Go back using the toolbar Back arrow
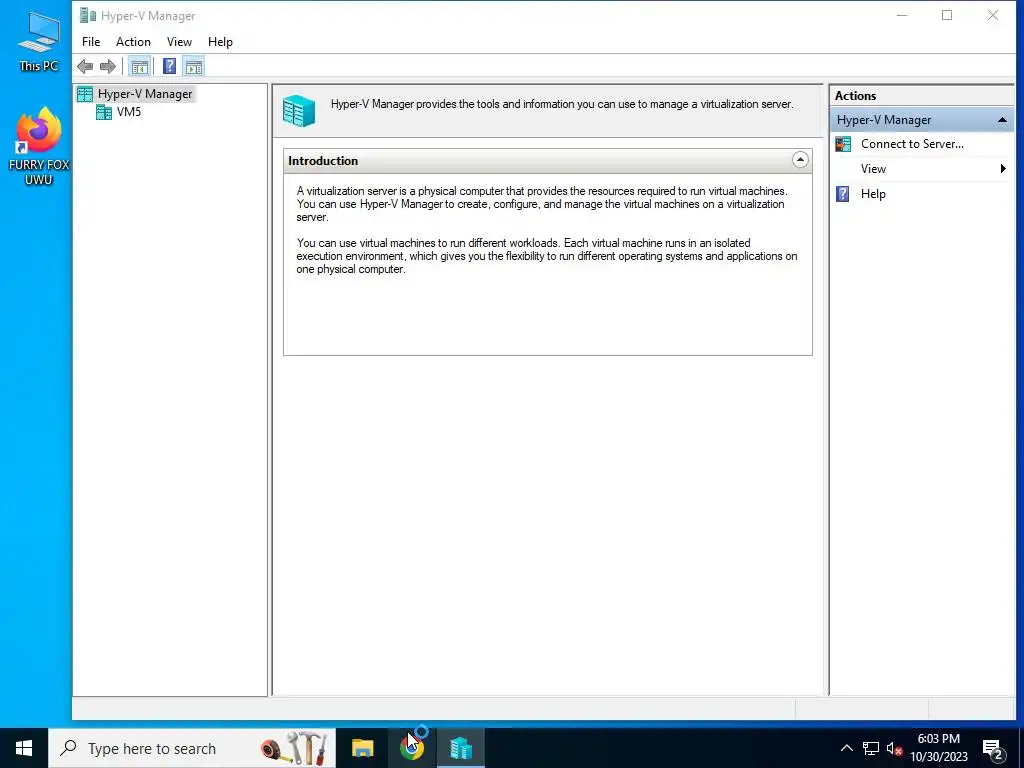The height and width of the screenshot is (768, 1024). point(85,66)
